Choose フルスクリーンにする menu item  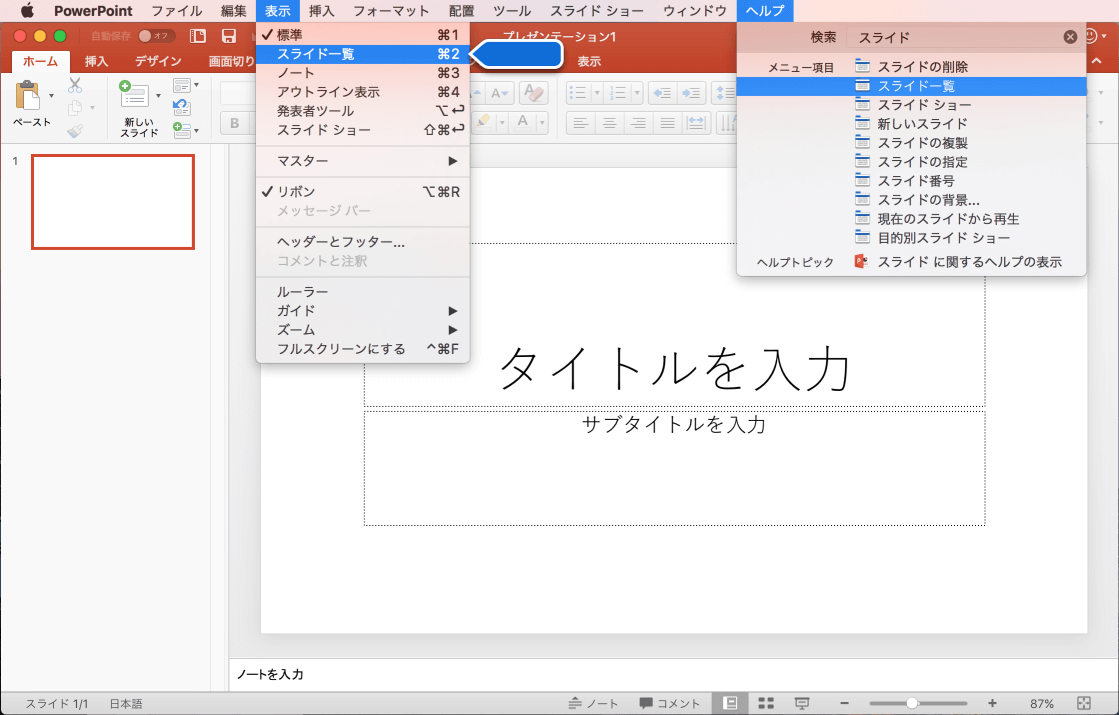pyautogui.click(x=363, y=348)
